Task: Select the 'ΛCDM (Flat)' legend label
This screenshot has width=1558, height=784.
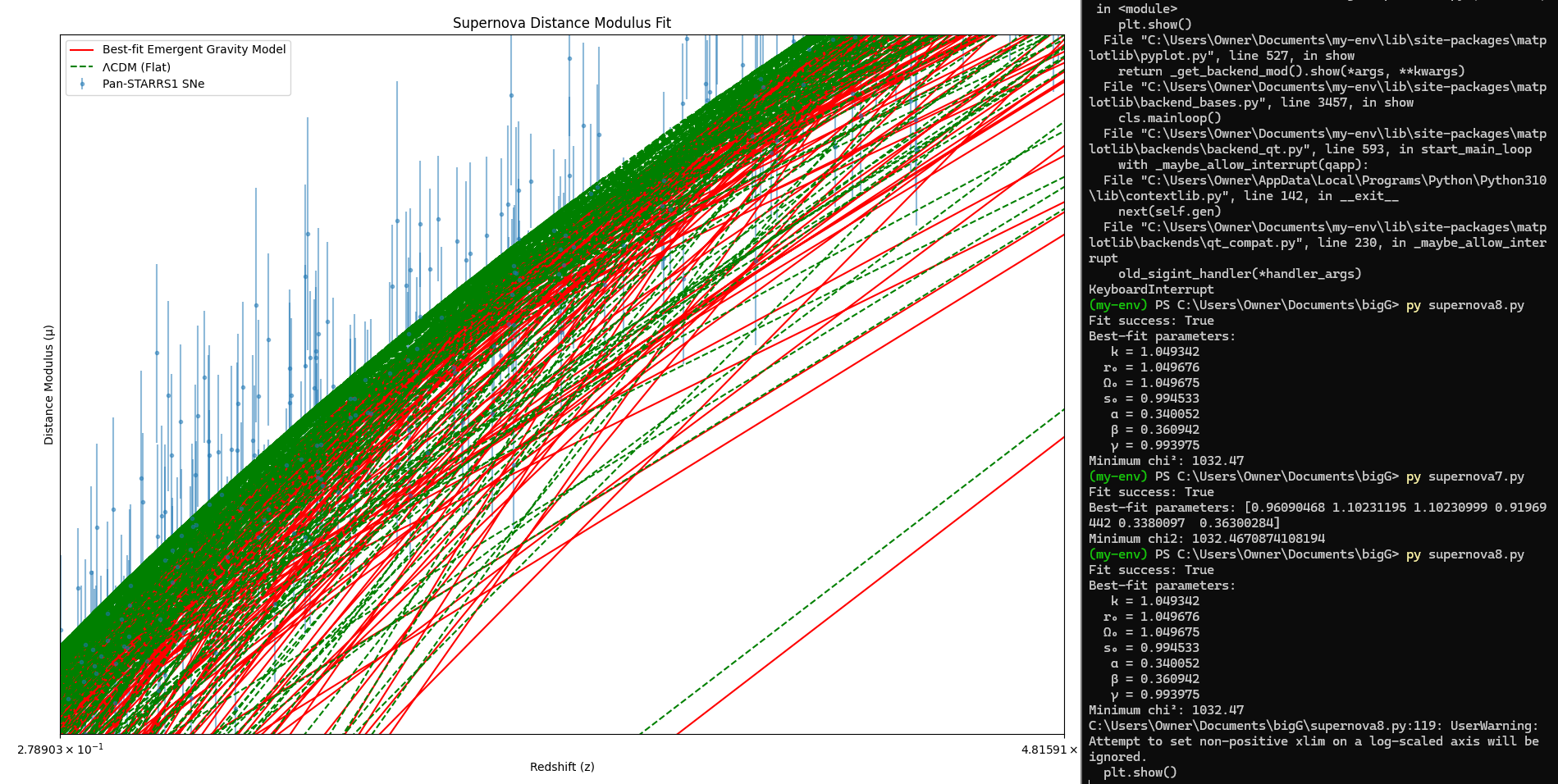Action: pos(136,67)
